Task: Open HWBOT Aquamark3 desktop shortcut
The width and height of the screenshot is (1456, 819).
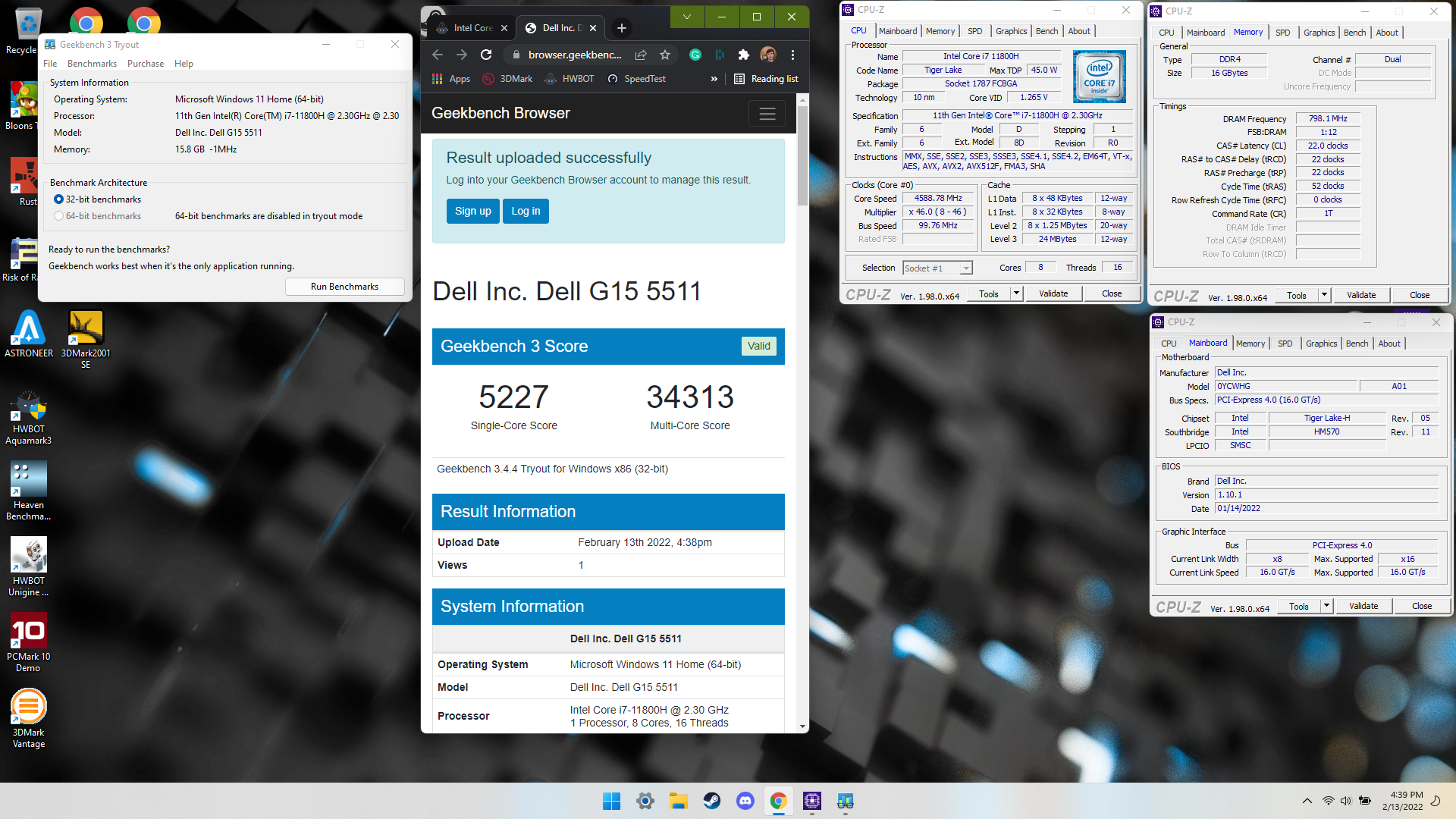Action: [x=29, y=417]
